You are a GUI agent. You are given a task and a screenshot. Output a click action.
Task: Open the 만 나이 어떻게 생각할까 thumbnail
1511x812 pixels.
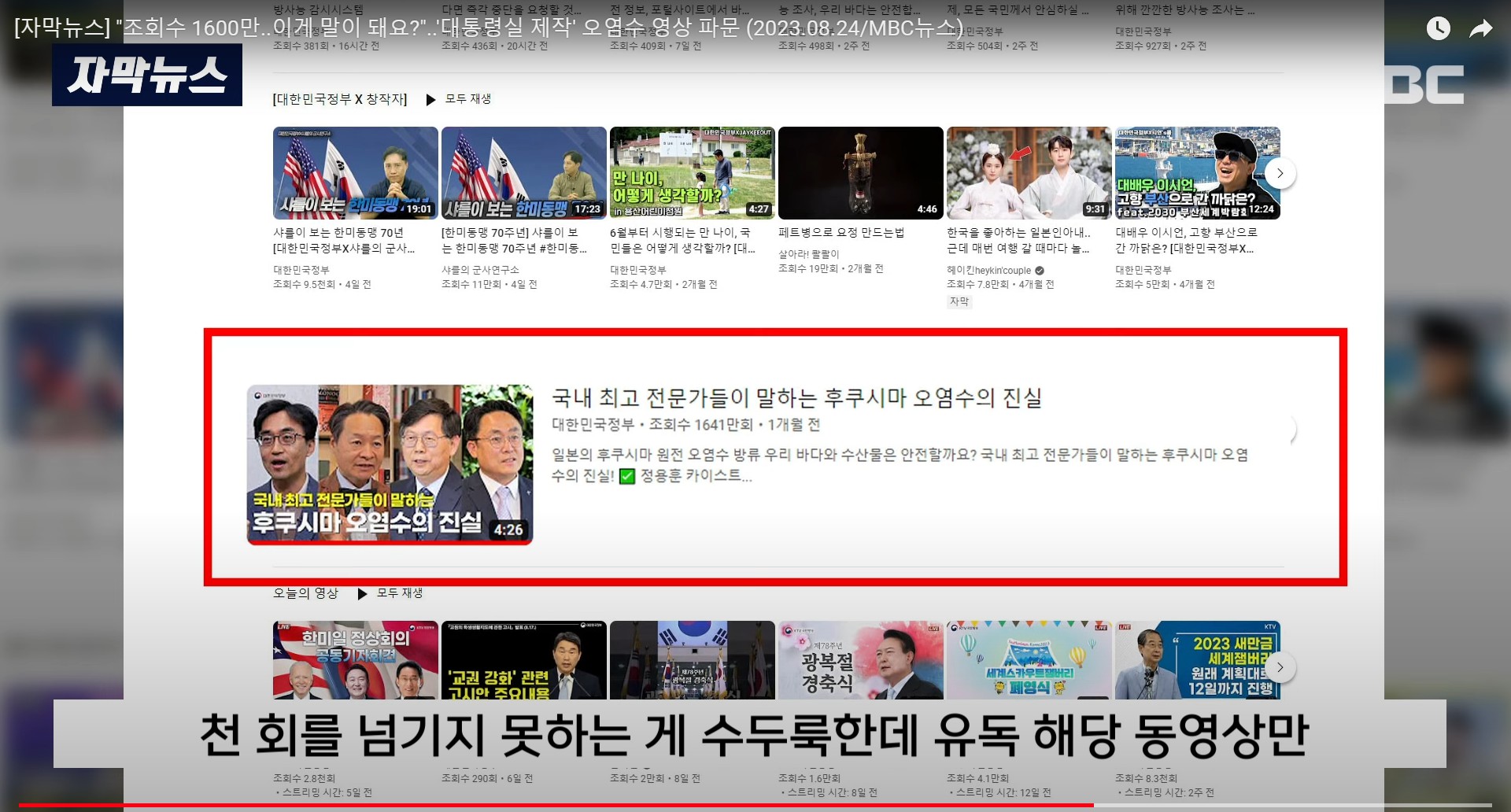[692, 173]
